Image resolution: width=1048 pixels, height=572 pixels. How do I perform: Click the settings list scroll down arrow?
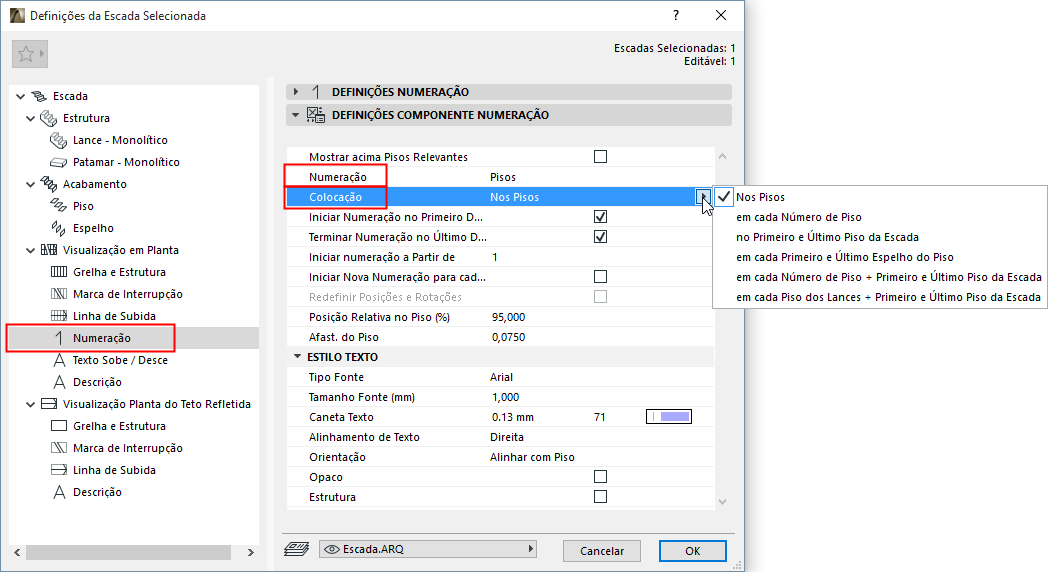pos(723,501)
